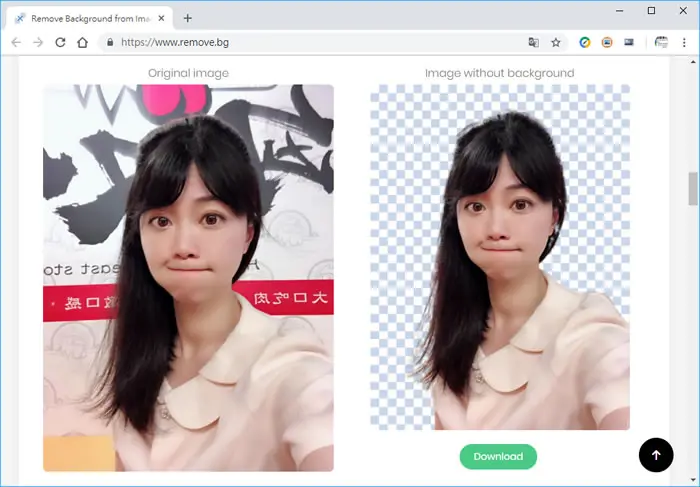Click the vertical scrollbar thumb
Viewport: 700px width, 487px height.
point(693,188)
